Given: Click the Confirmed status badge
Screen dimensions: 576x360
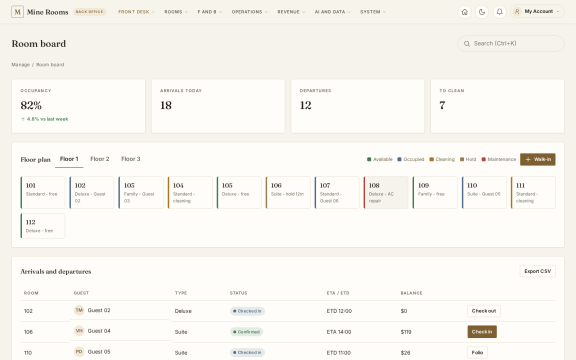Looking at the screenshot, I should pyautogui.click(x=246, y=332).
